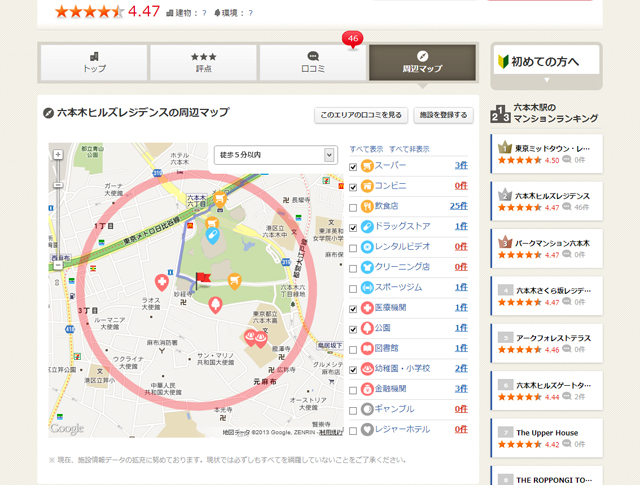Expand the 初めての方へ panel arrow
640x485 pixels.
pos(547,80)
